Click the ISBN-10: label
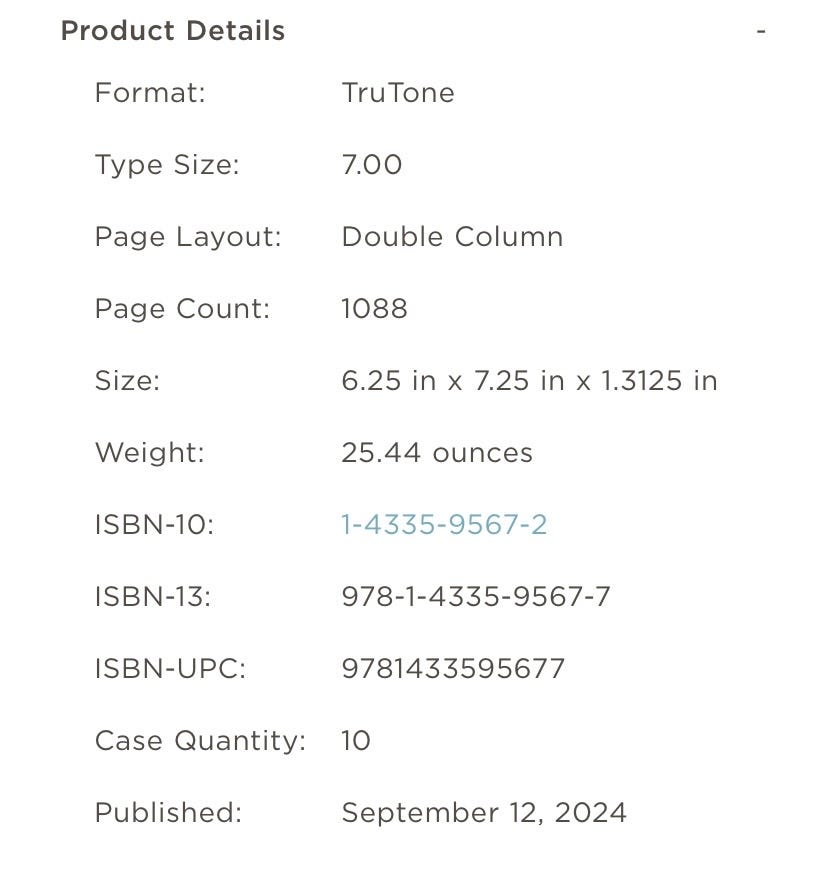The image size is (828, 870). (x=154, y=525)
